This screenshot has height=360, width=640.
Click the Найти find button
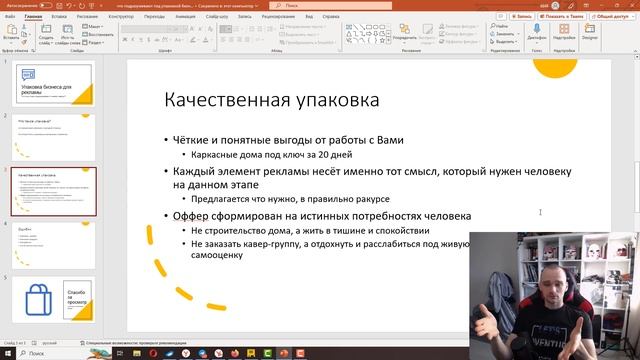click(499, 26)
